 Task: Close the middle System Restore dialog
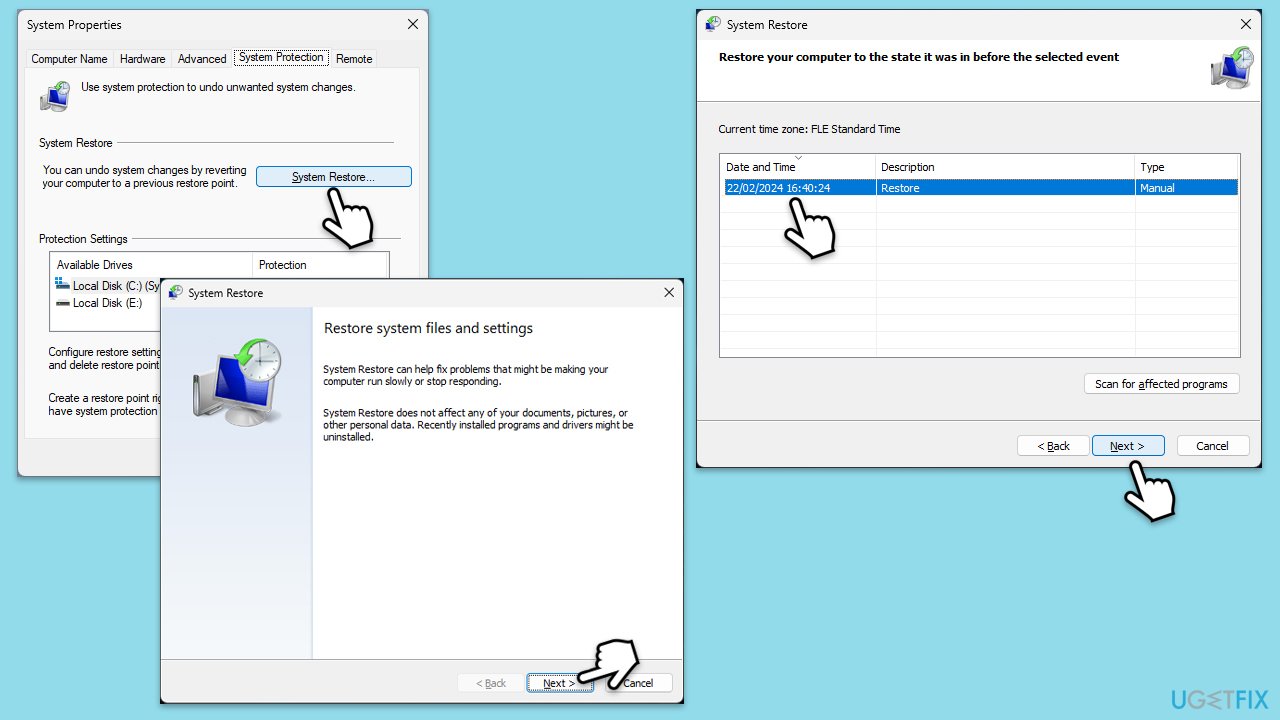tap(669, 293)
